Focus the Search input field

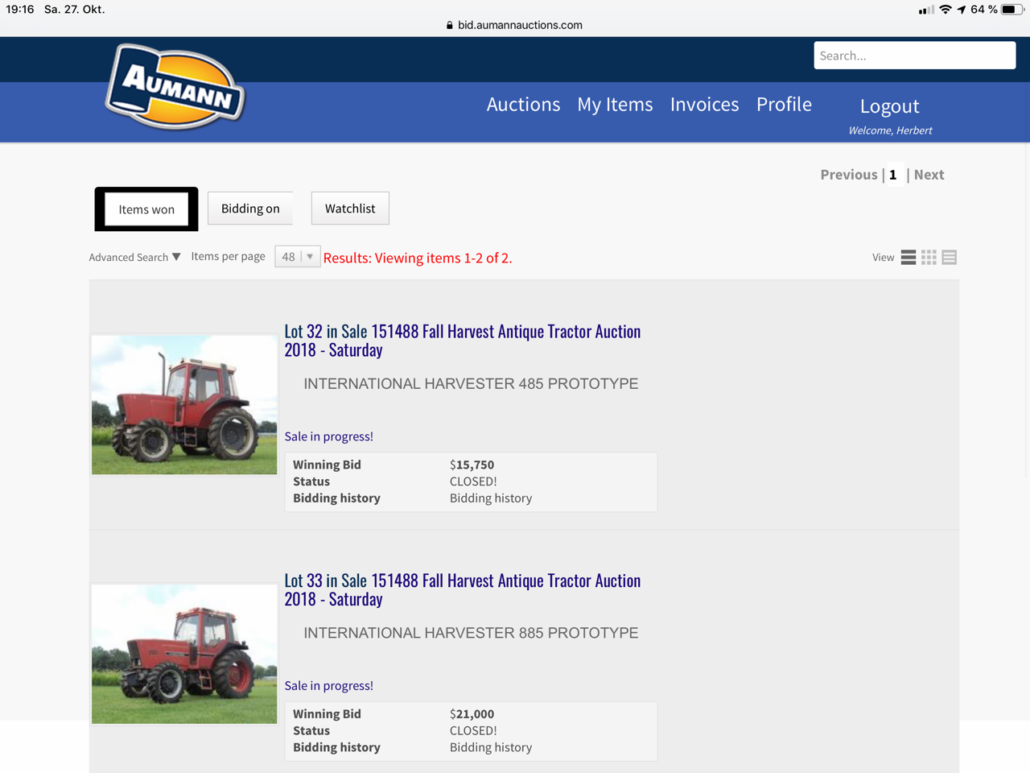click(x=914, y=55)
